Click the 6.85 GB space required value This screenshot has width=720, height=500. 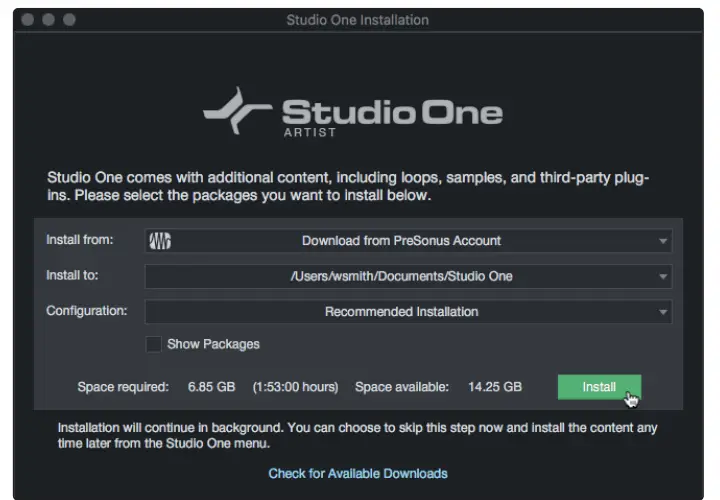[211, 387]
